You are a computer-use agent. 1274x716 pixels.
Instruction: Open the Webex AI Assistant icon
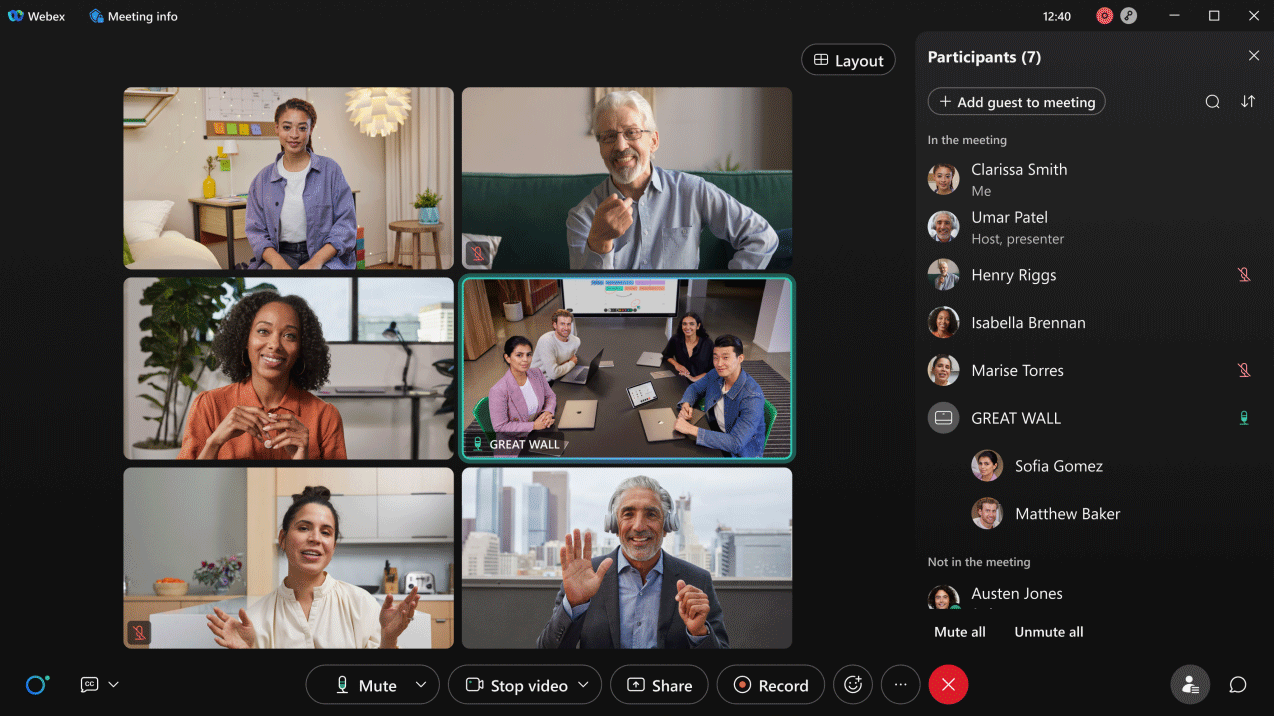click(x=37, y=685)
